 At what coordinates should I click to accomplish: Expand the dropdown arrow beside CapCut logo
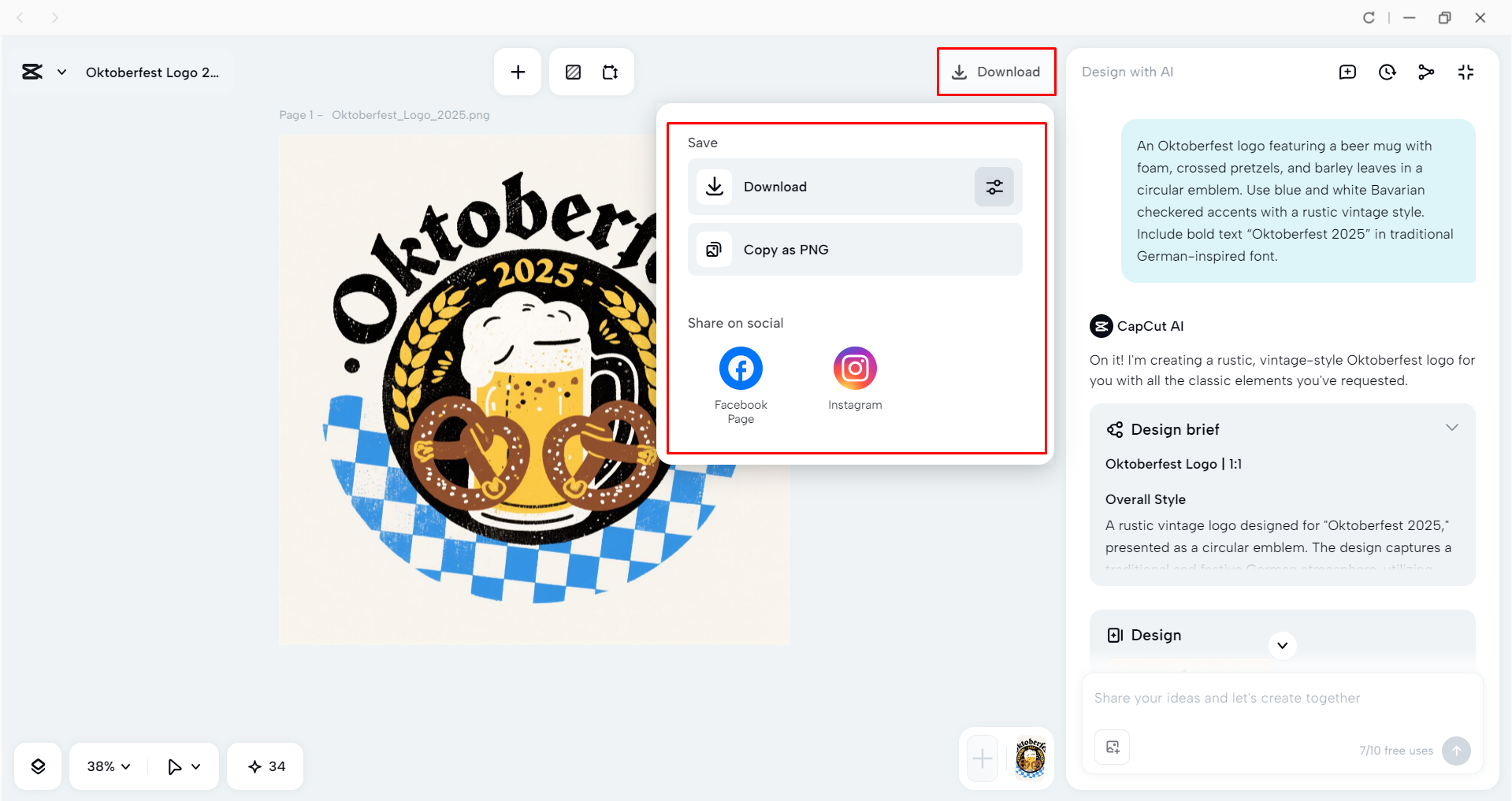tap(61, 72)
